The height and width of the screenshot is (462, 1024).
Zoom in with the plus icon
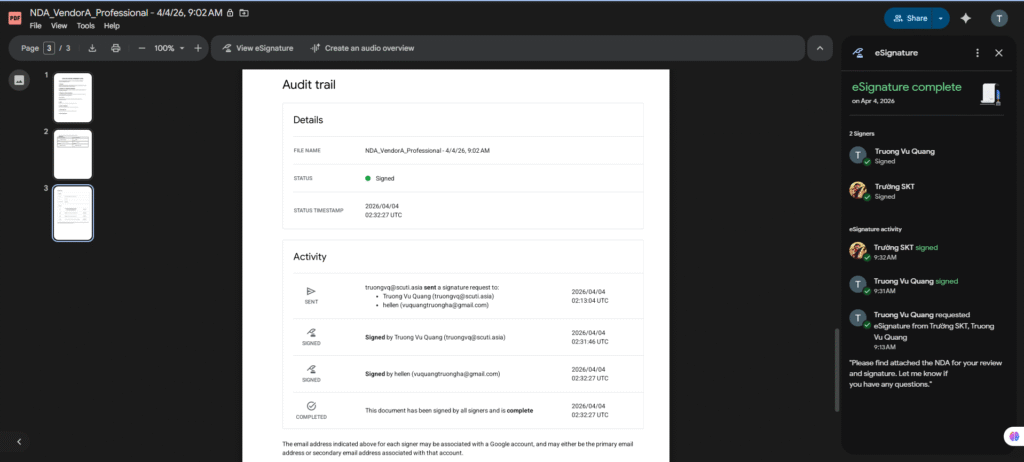tap(198, 48)
